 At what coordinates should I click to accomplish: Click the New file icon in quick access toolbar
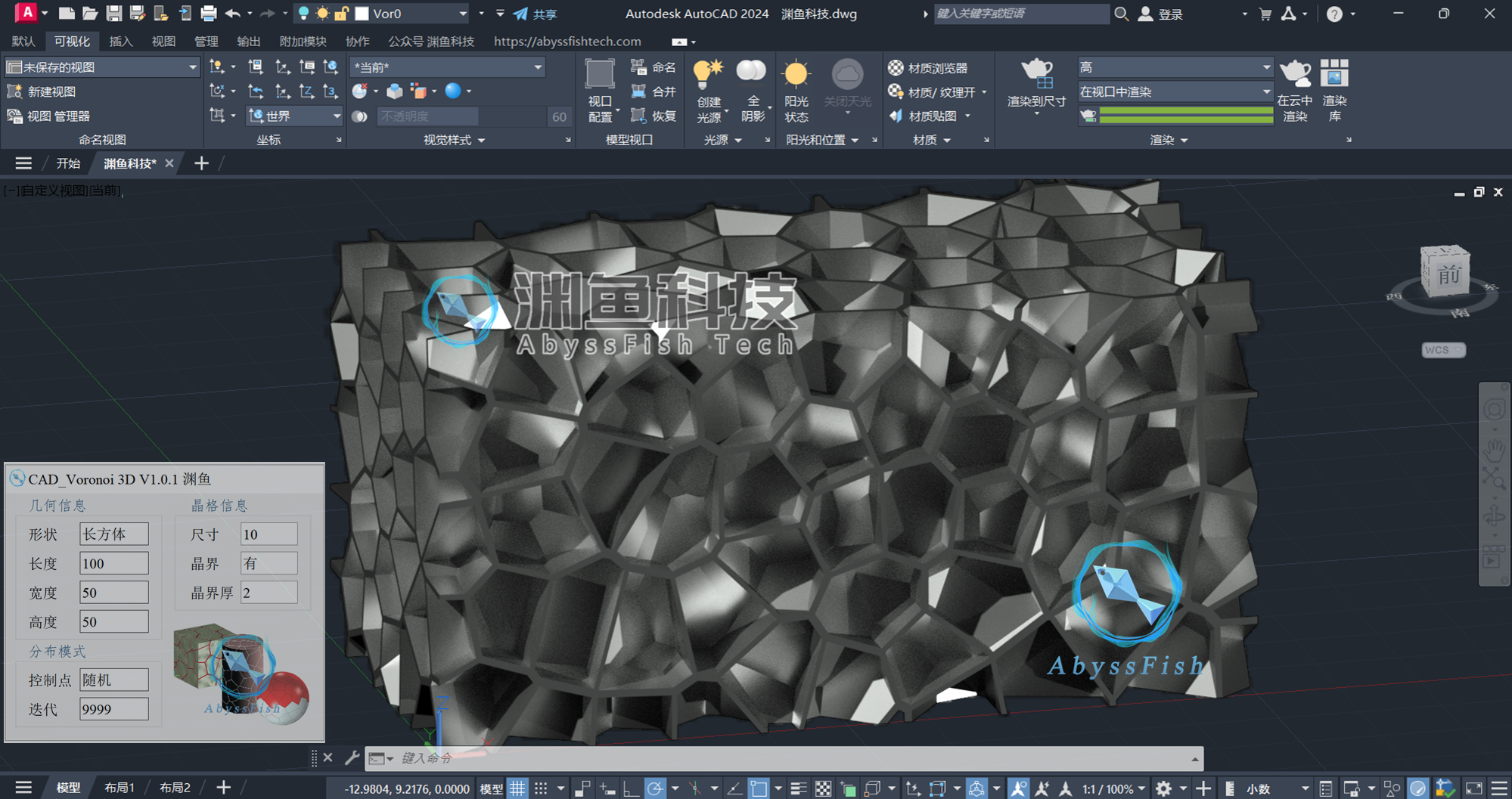(67, 14)
